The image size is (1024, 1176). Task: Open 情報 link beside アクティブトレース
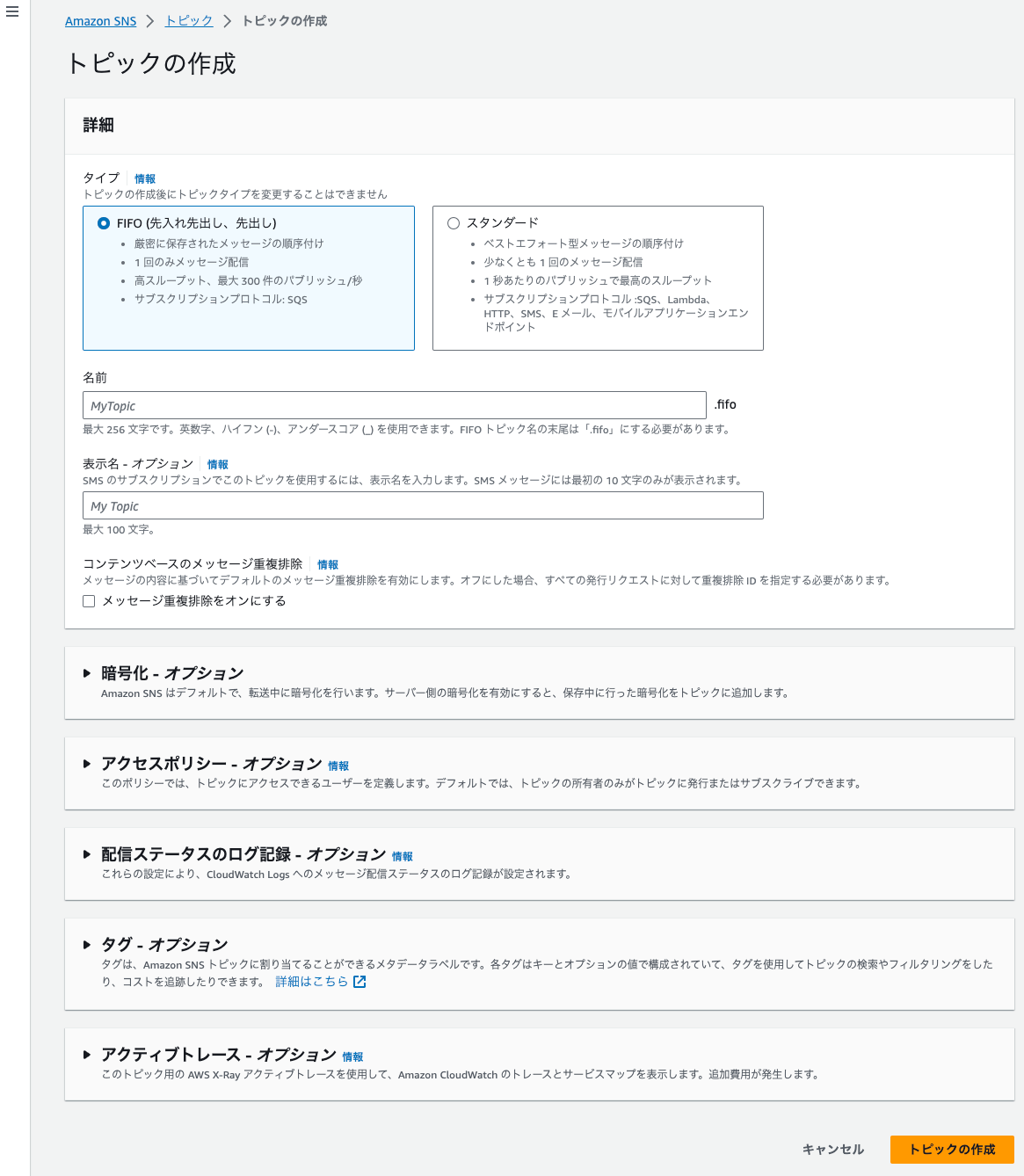352,1056
